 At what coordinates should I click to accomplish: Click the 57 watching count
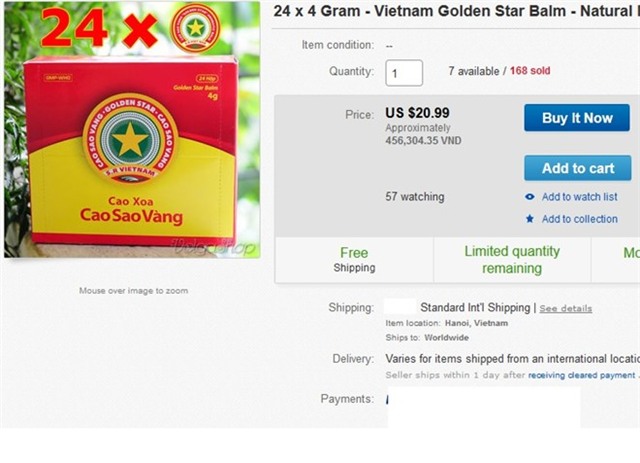click(415, 197)
